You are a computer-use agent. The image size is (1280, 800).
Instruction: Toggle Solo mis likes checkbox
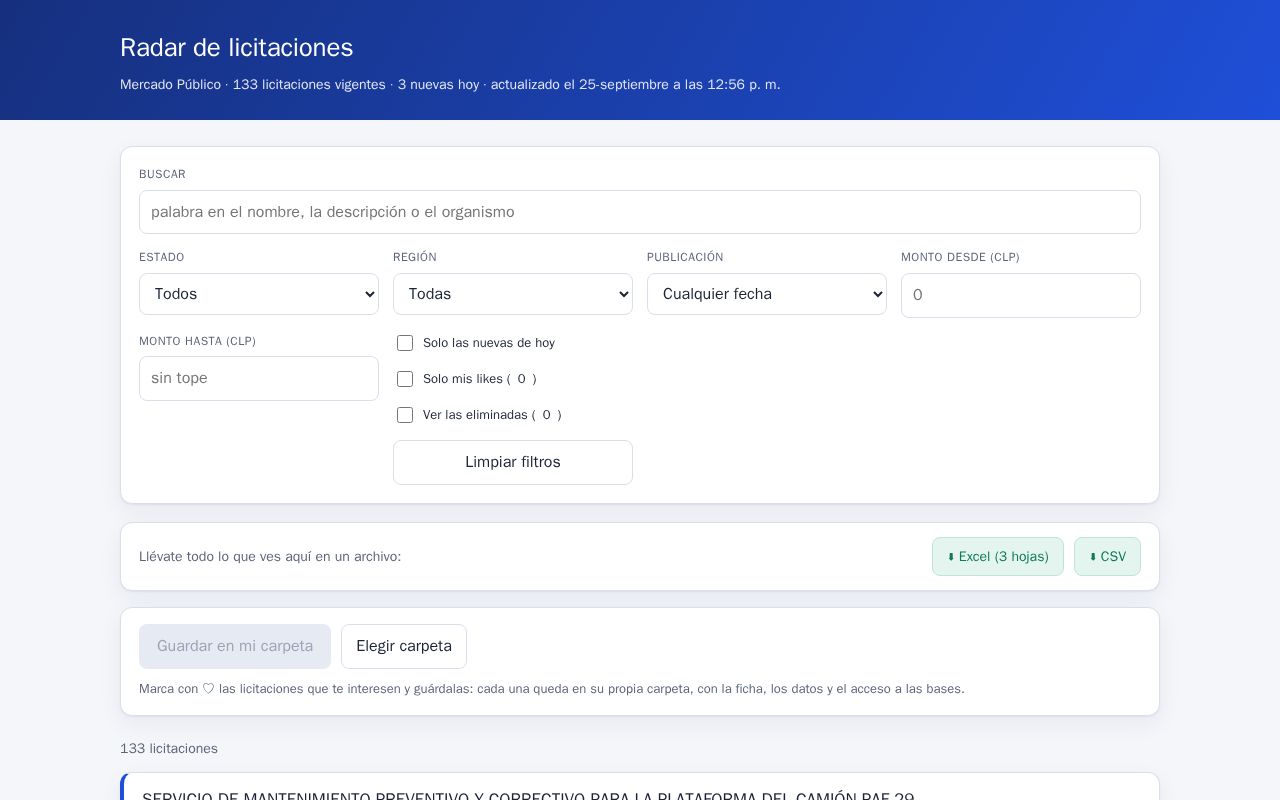pos(405,379)
